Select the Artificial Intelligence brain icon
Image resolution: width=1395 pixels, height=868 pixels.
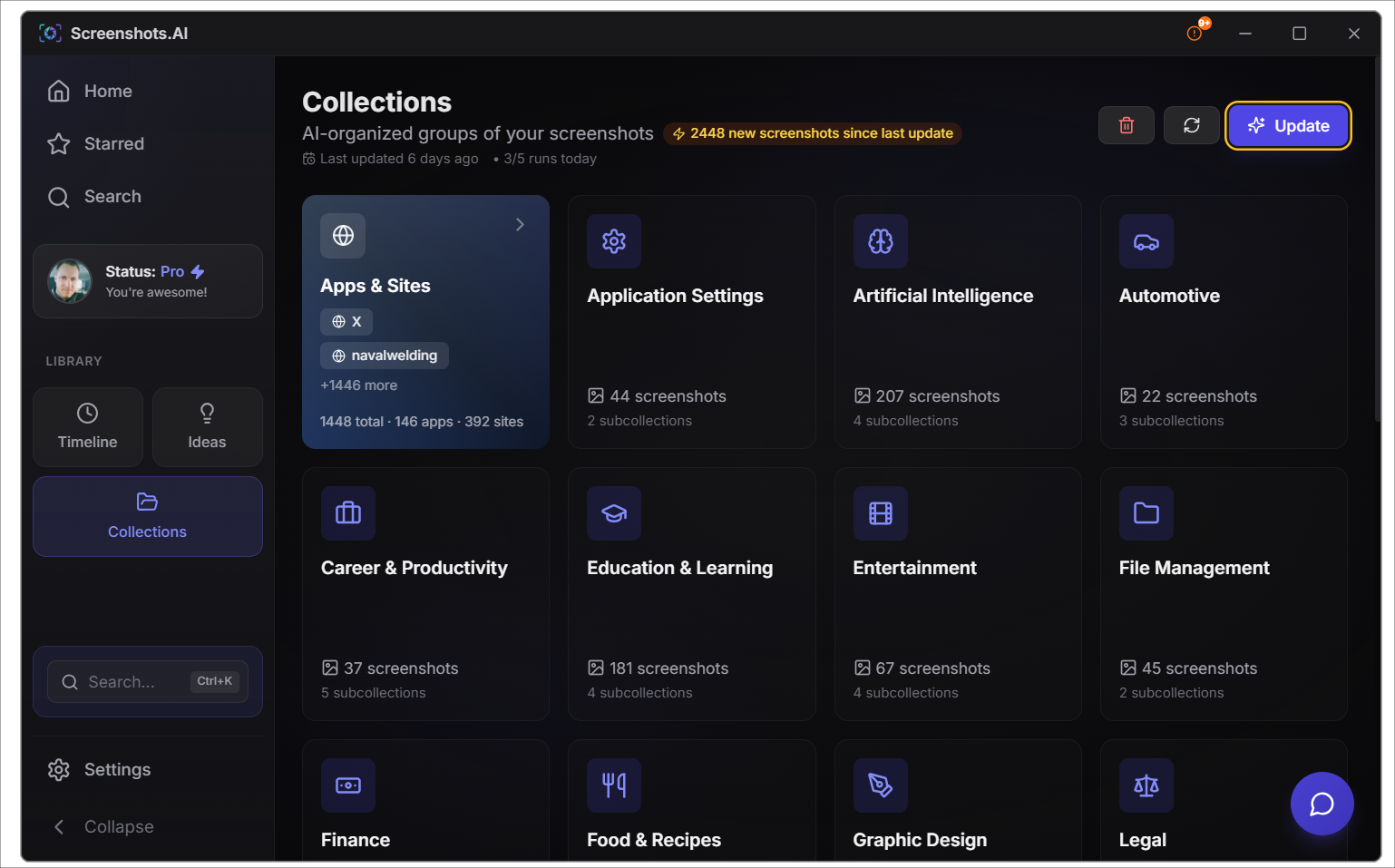880,241
